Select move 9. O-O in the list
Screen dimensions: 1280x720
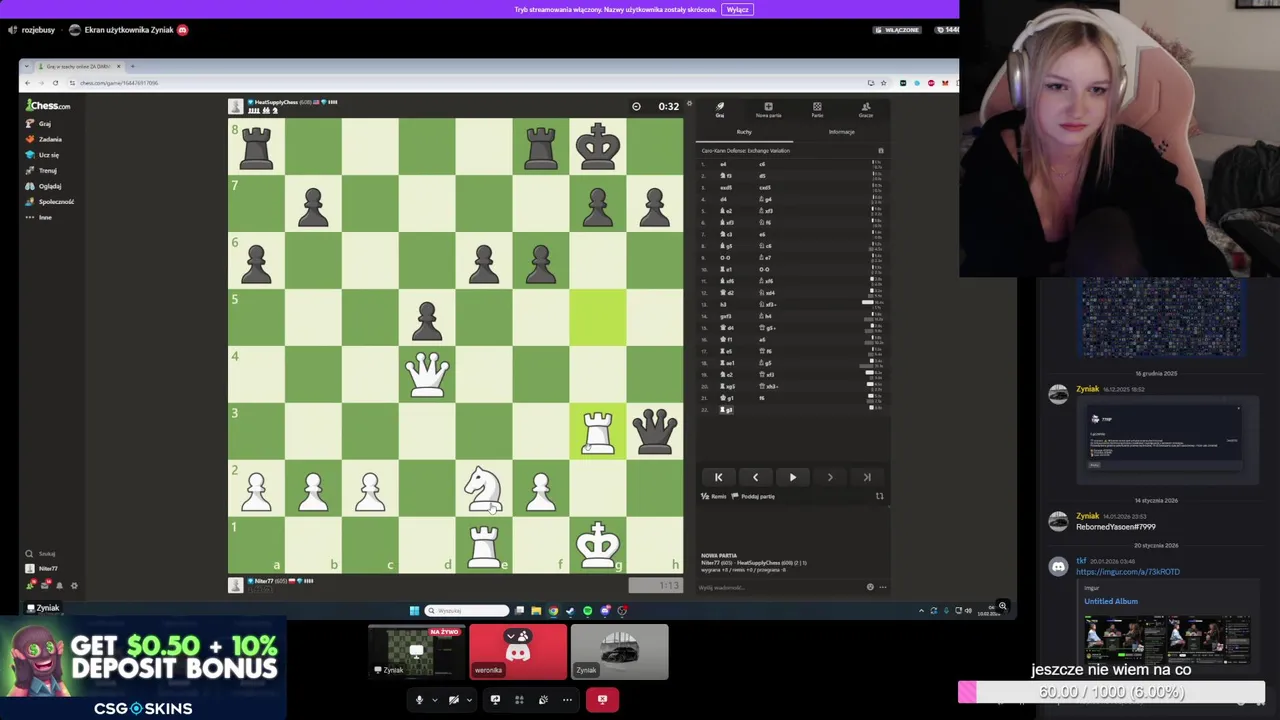click(725, 257)
